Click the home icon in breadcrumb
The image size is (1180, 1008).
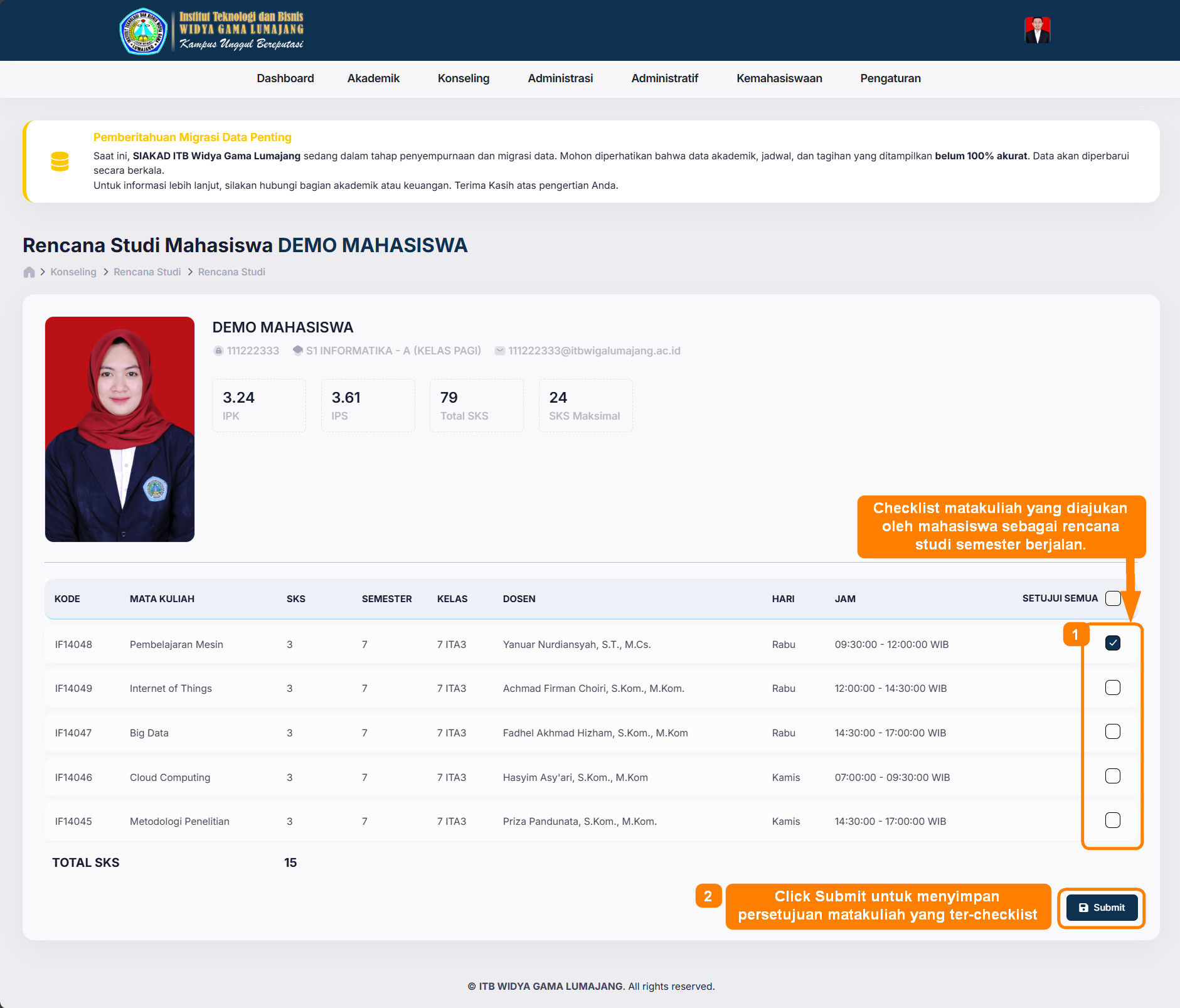29,272
